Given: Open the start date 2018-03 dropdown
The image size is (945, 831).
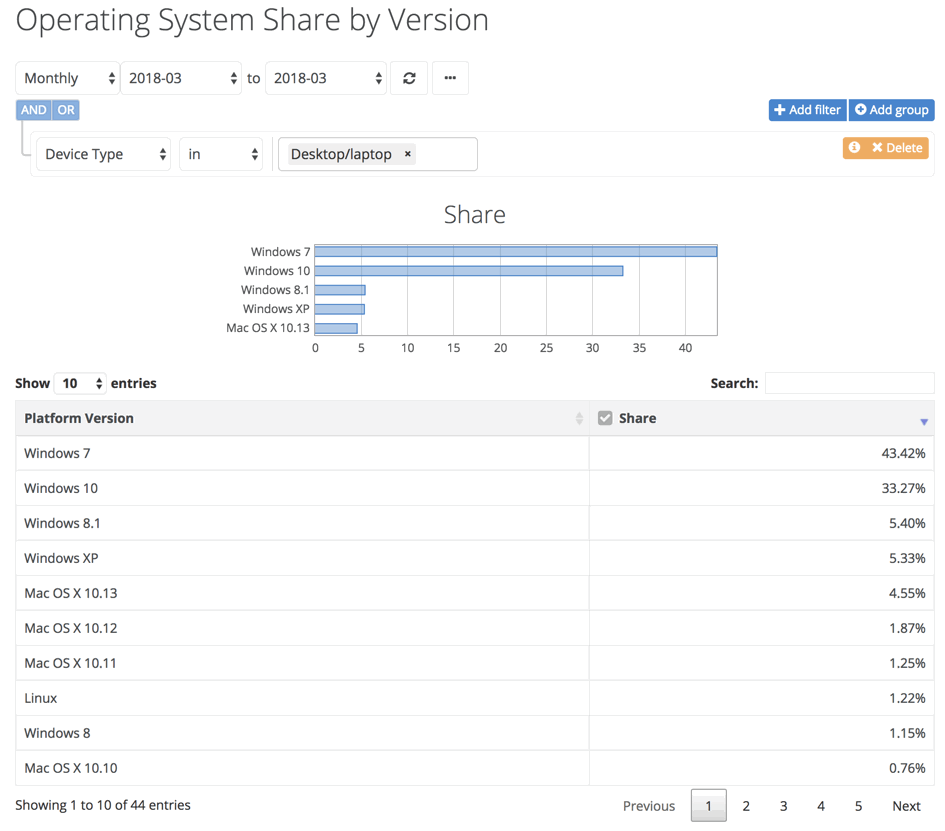Looking at the screenshot, I should pos(181,78).
